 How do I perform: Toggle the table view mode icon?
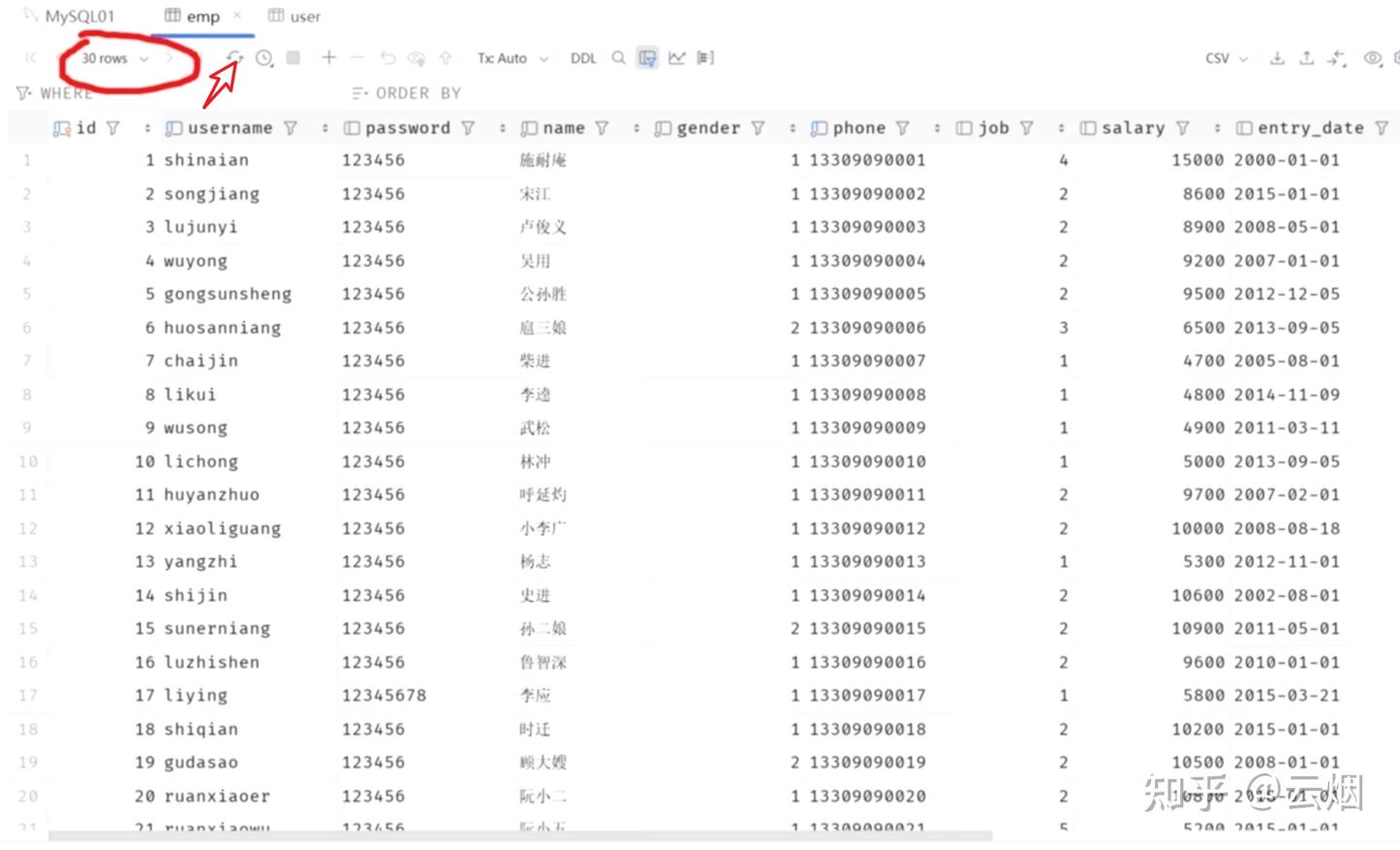click(x=647, y=58)
